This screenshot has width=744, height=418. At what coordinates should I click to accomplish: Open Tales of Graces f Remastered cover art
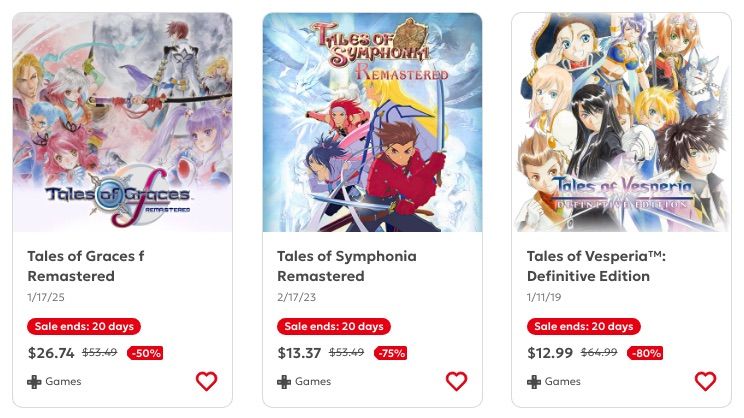[x=122, y=122]
